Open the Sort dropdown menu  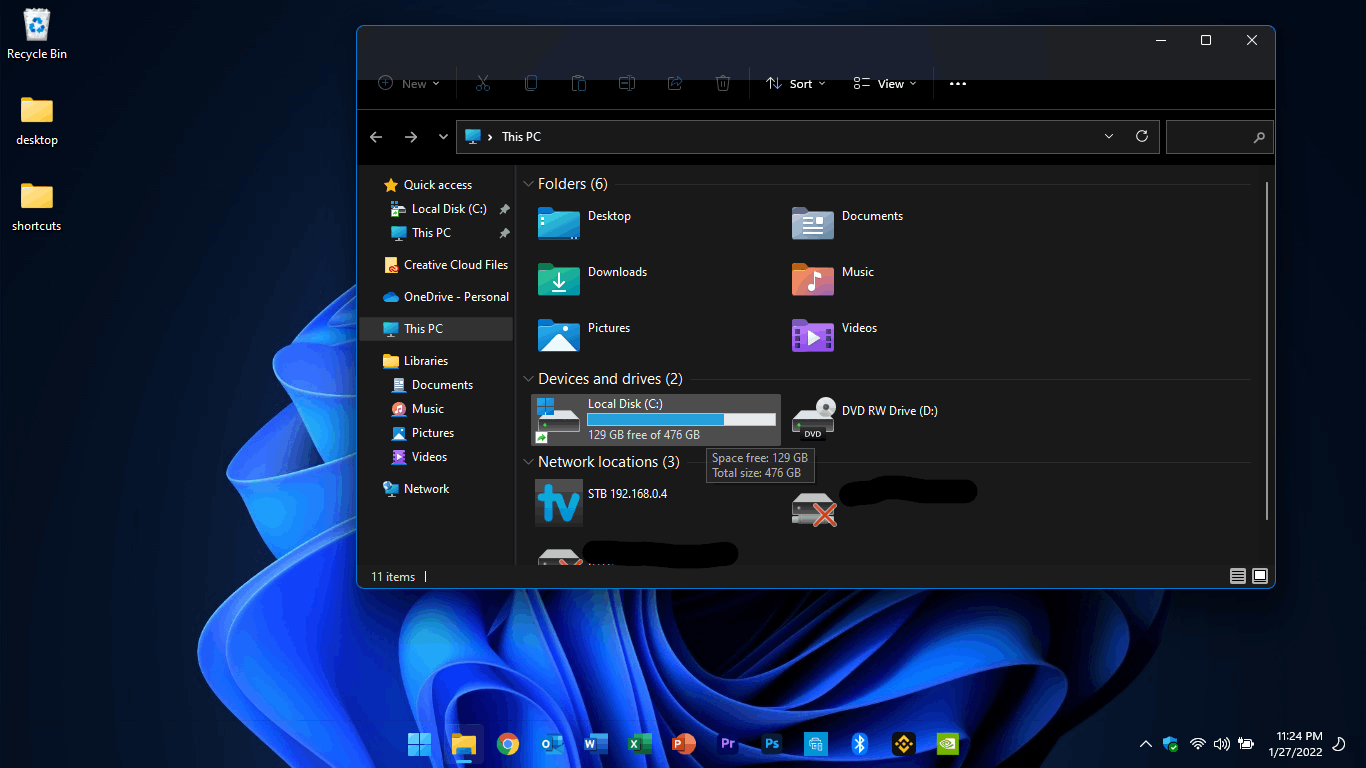[x=796, y=84]
